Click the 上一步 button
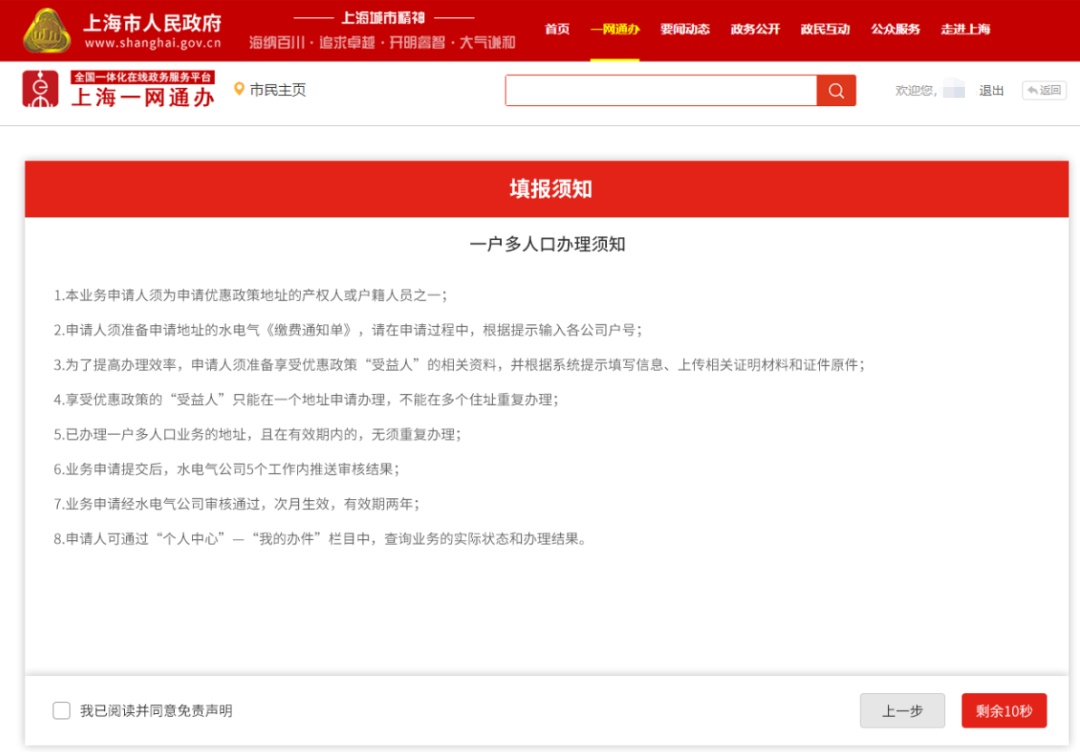Viewport: 1080px width, 752px height. coord(902,711)
